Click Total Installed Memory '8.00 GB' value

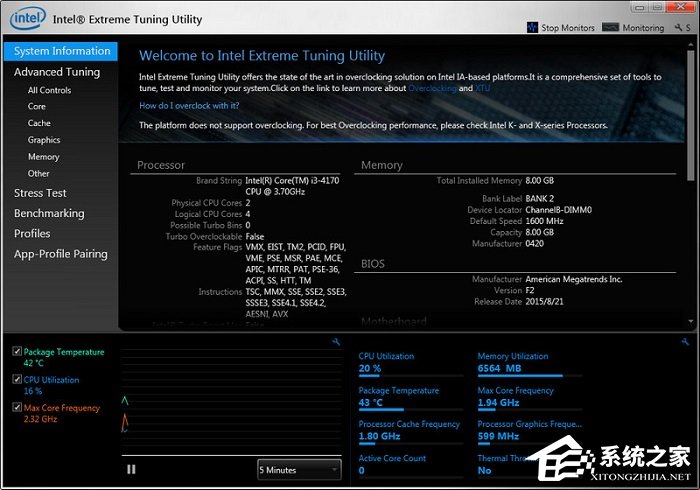(539, 181)
